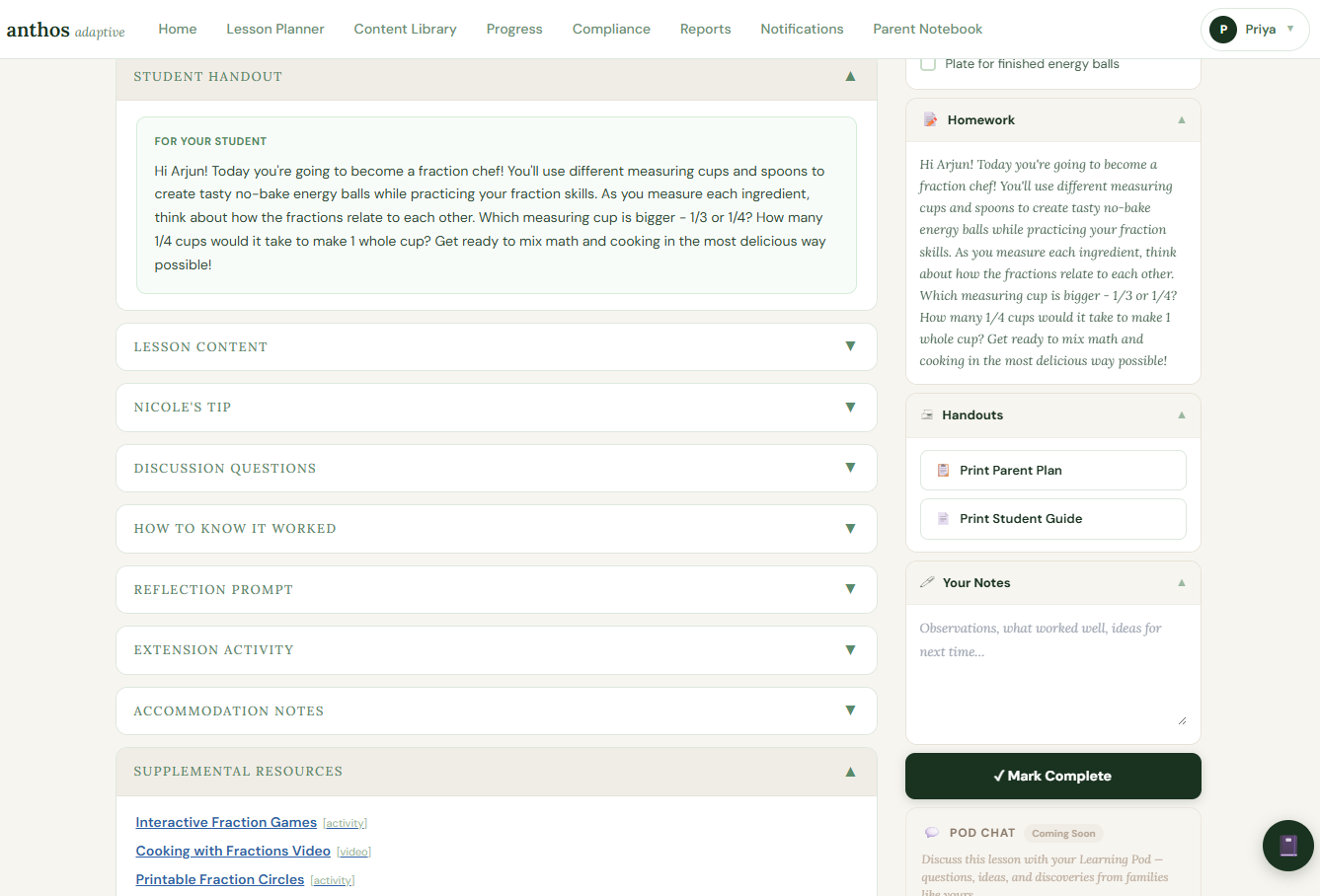Click the anthos adaptive logo
Image resolution: width=1320 pixels, height=896 pixels.
click(x=66, y=30)
